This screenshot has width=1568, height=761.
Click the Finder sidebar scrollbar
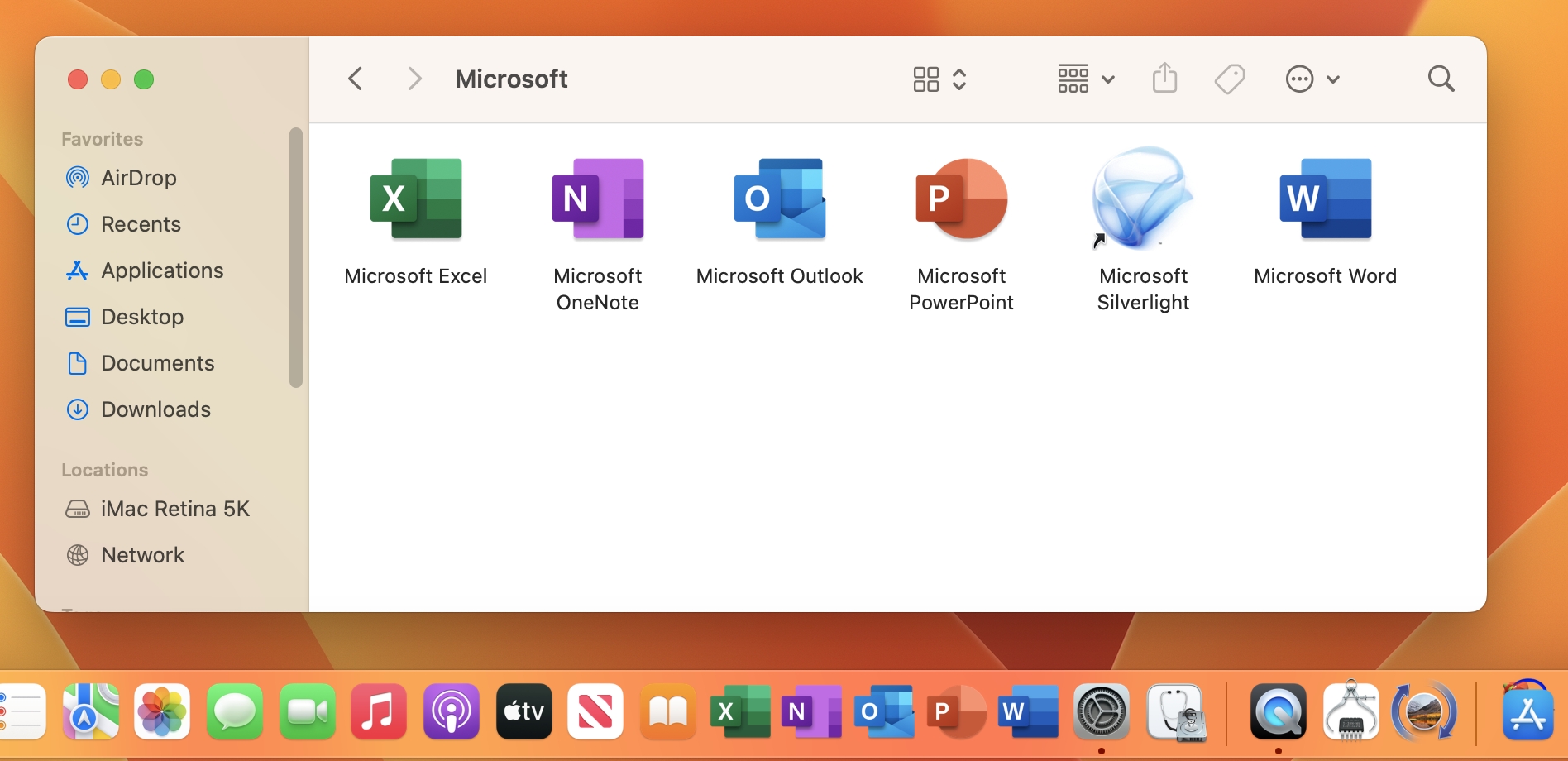pyautogui.click(x=296, y=257)
